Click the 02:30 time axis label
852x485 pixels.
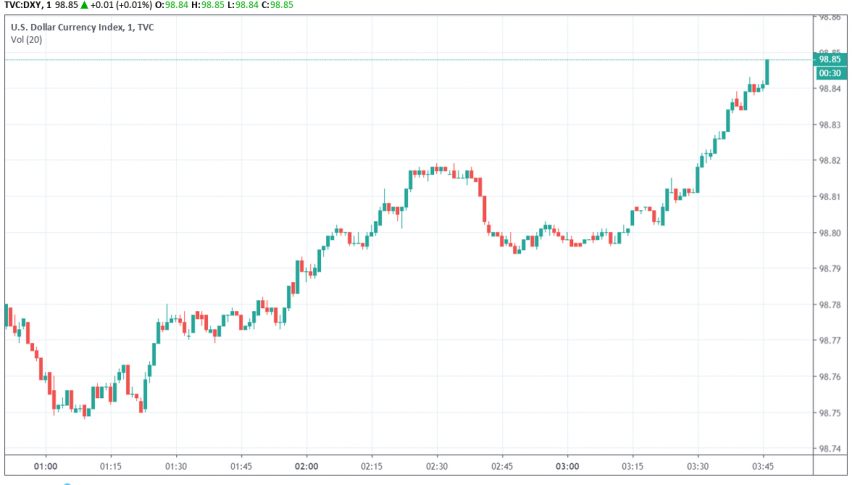pyautogui.click(x=437, y=467)
